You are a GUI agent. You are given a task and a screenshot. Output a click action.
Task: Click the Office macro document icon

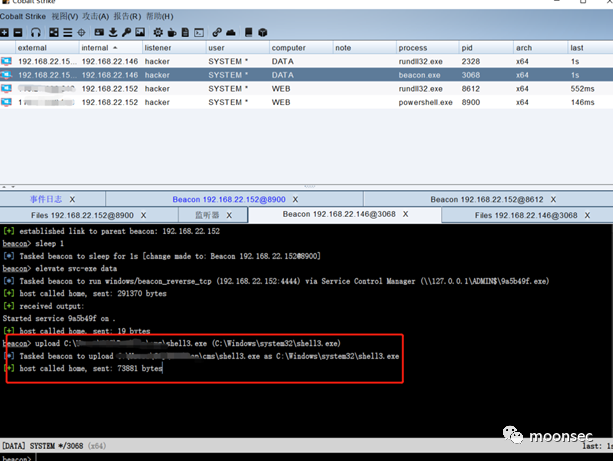[x=185, y=32]
